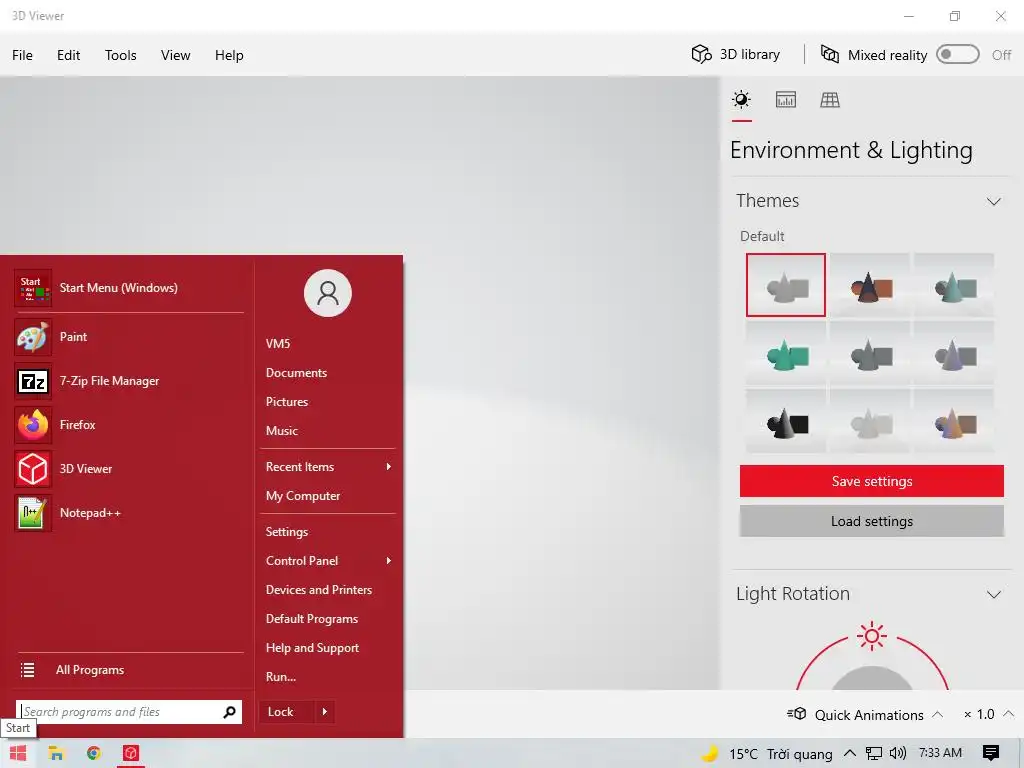Open Chrome from taskbar
The height and width of the screenshot is (768, 1024).
point(93,753)
